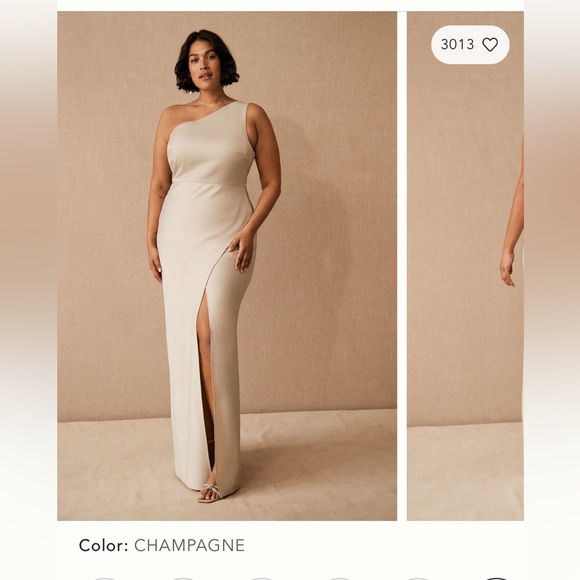
Task: Click the model's face in the main photo
Action: (x=203, y=67)
